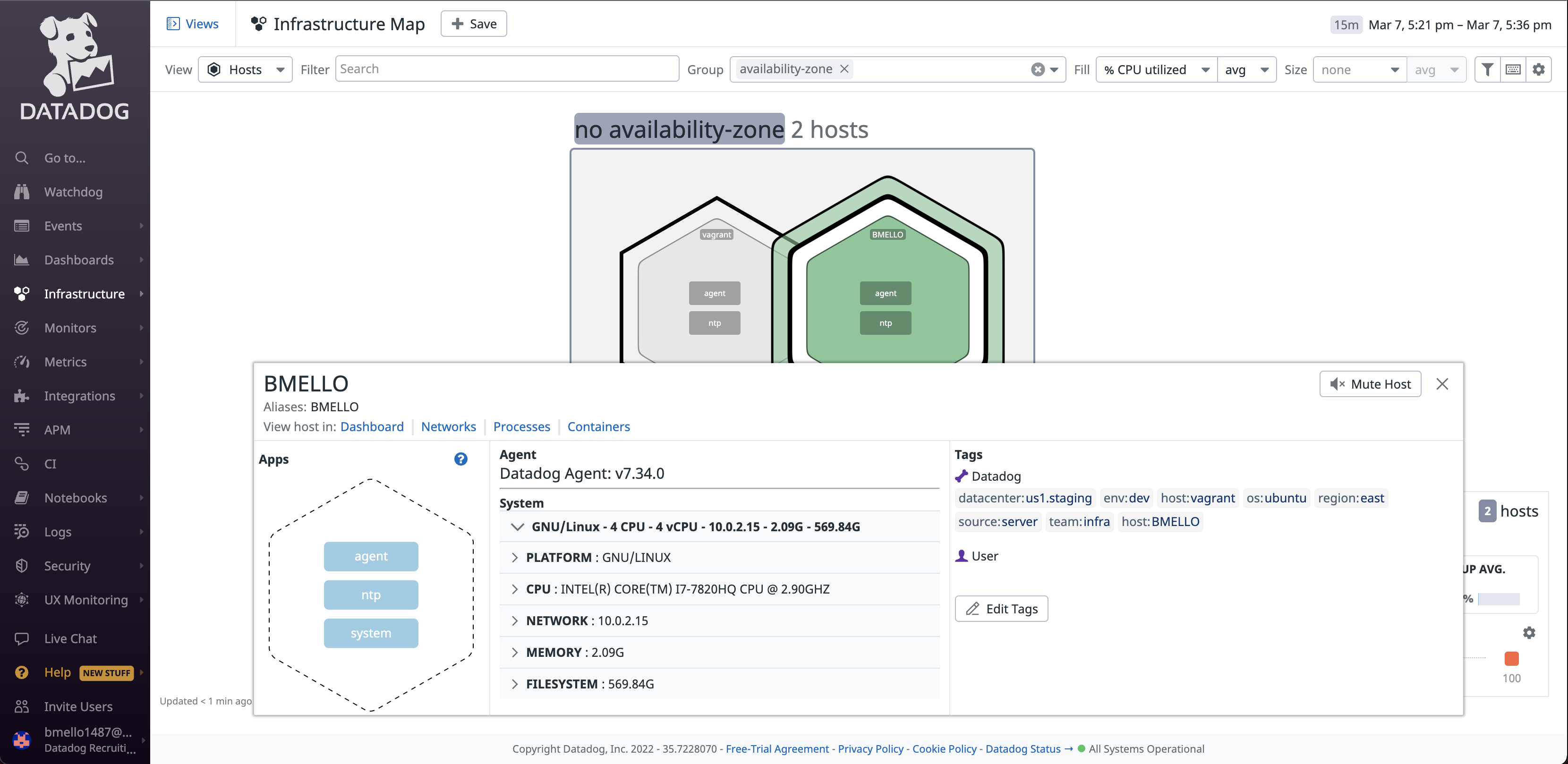This screenshot has height=764, width=1568.
Task: Open the Size none dropdown
Action: click(x=1360, y=69)
